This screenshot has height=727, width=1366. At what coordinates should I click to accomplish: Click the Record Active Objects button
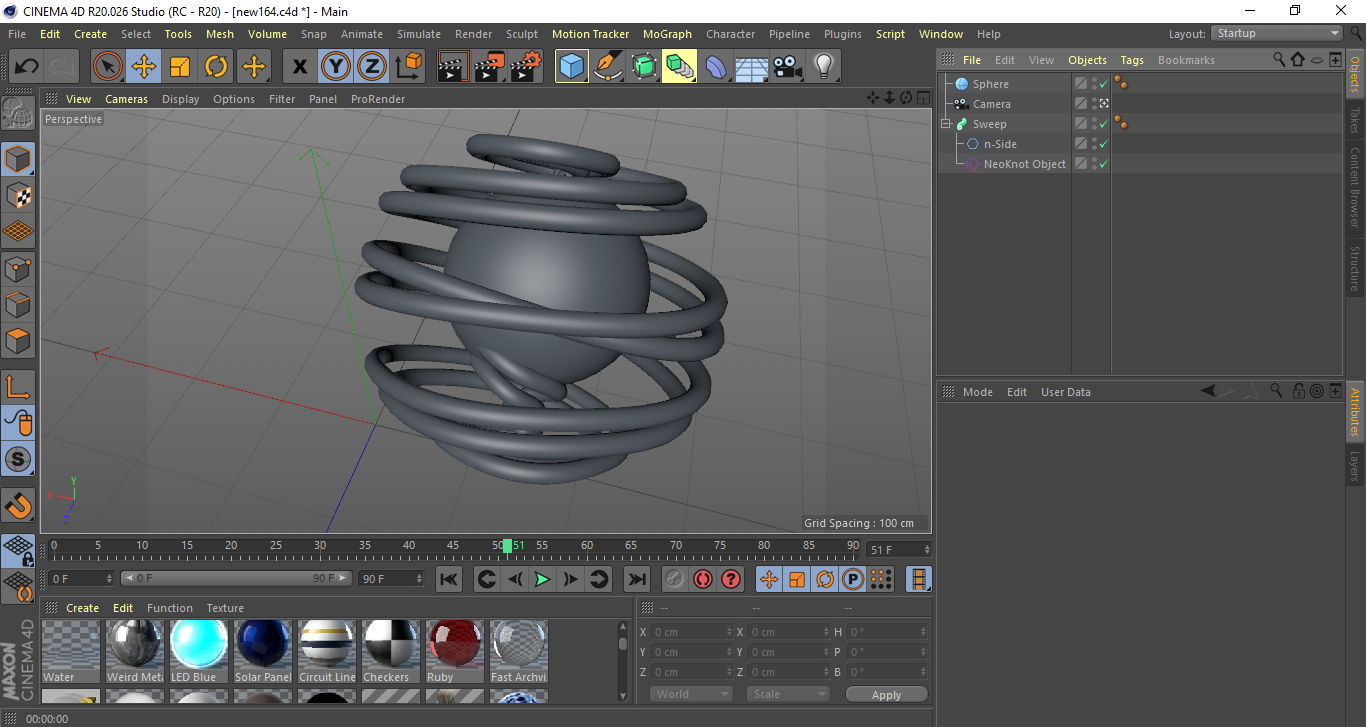[x=675, y=579]
